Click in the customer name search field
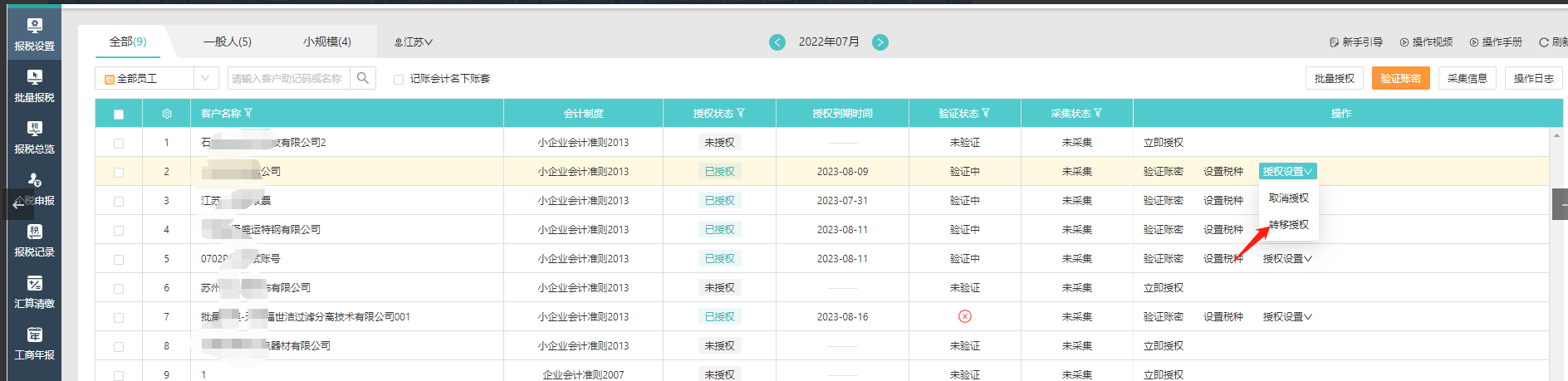The image size is (1568, 381). pyautogui.click(x=287, y=78)
